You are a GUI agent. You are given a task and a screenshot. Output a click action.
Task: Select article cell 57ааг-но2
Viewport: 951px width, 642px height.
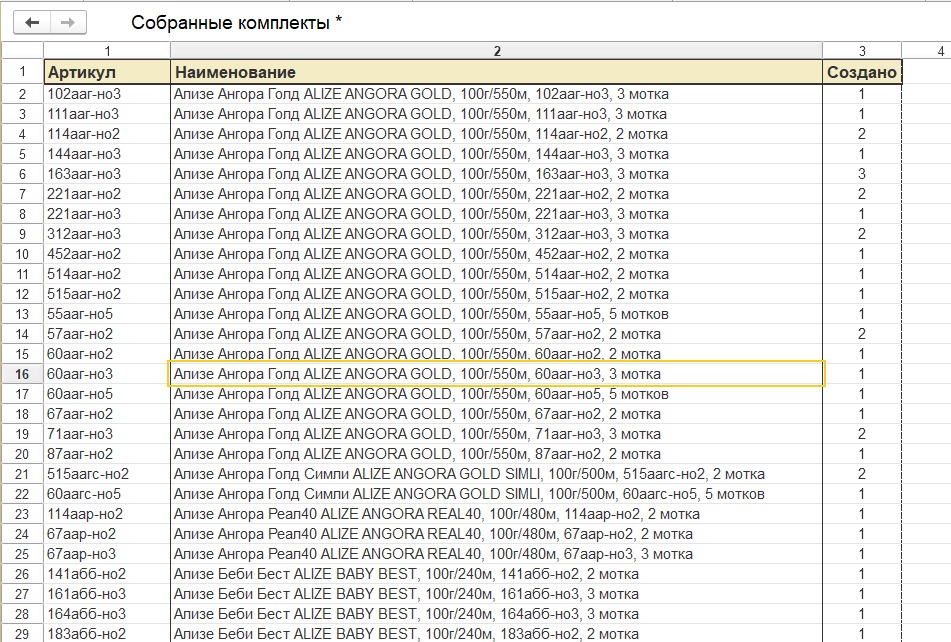point(107,334)
